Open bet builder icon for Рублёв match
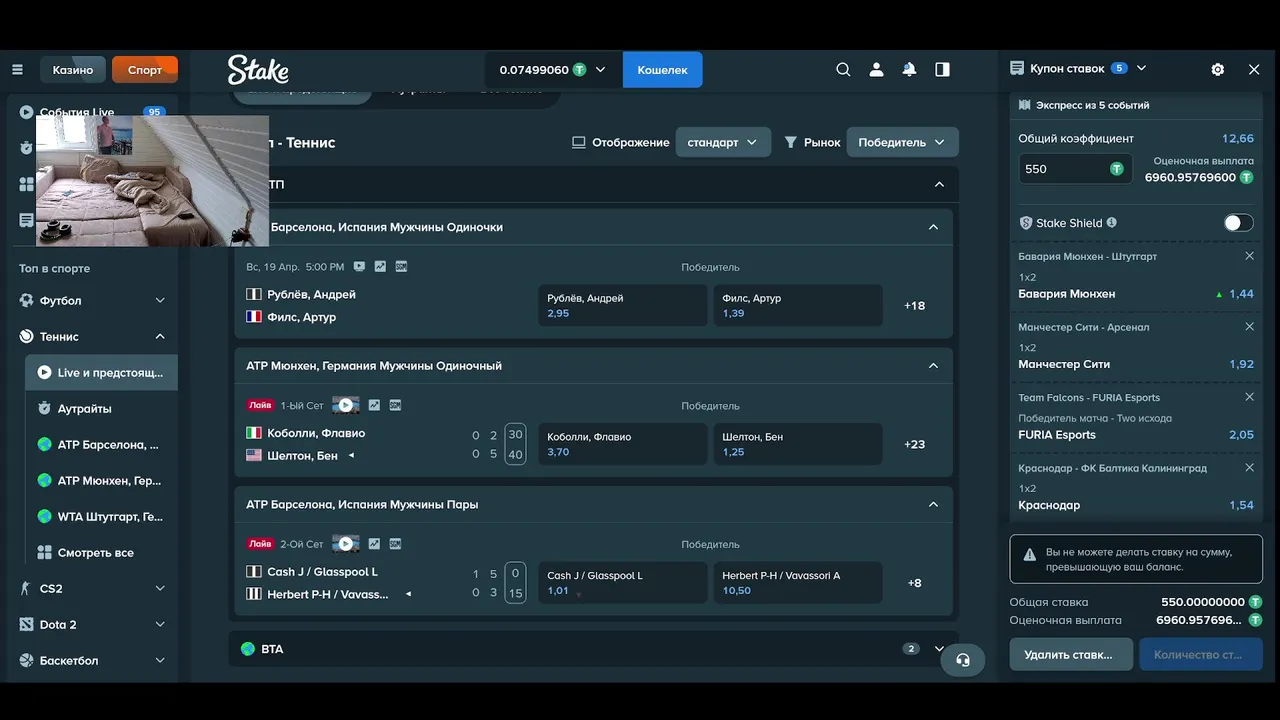 pyautogui.click(x=402, y=267)
